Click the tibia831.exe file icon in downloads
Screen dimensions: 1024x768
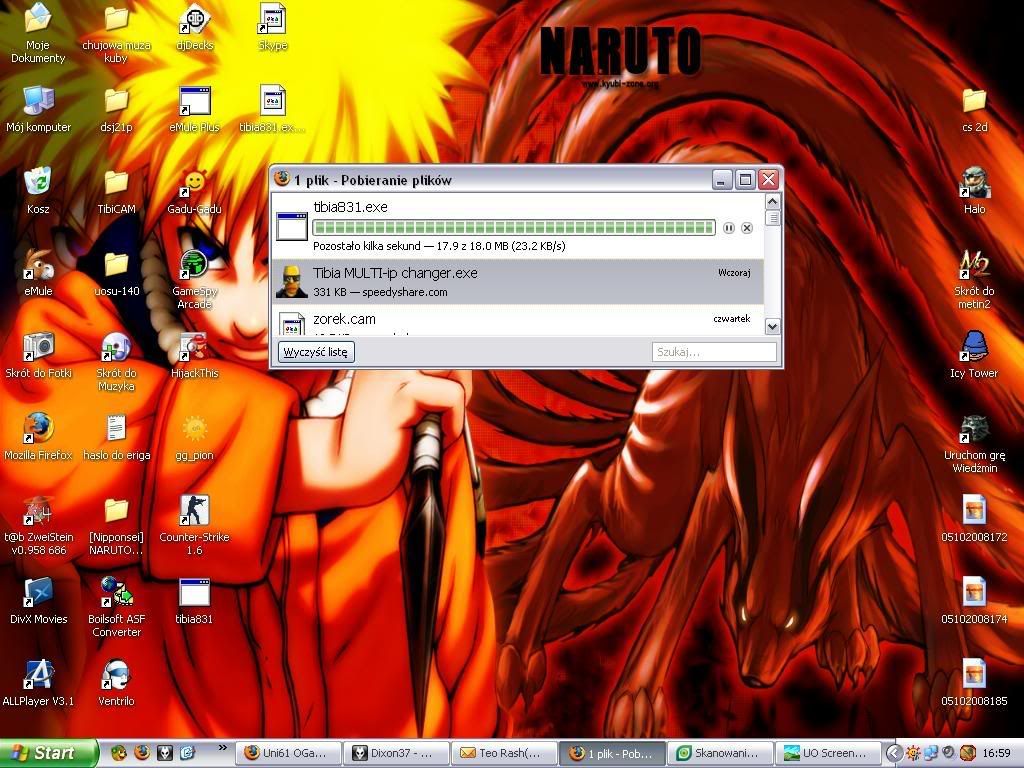(291, 226)
